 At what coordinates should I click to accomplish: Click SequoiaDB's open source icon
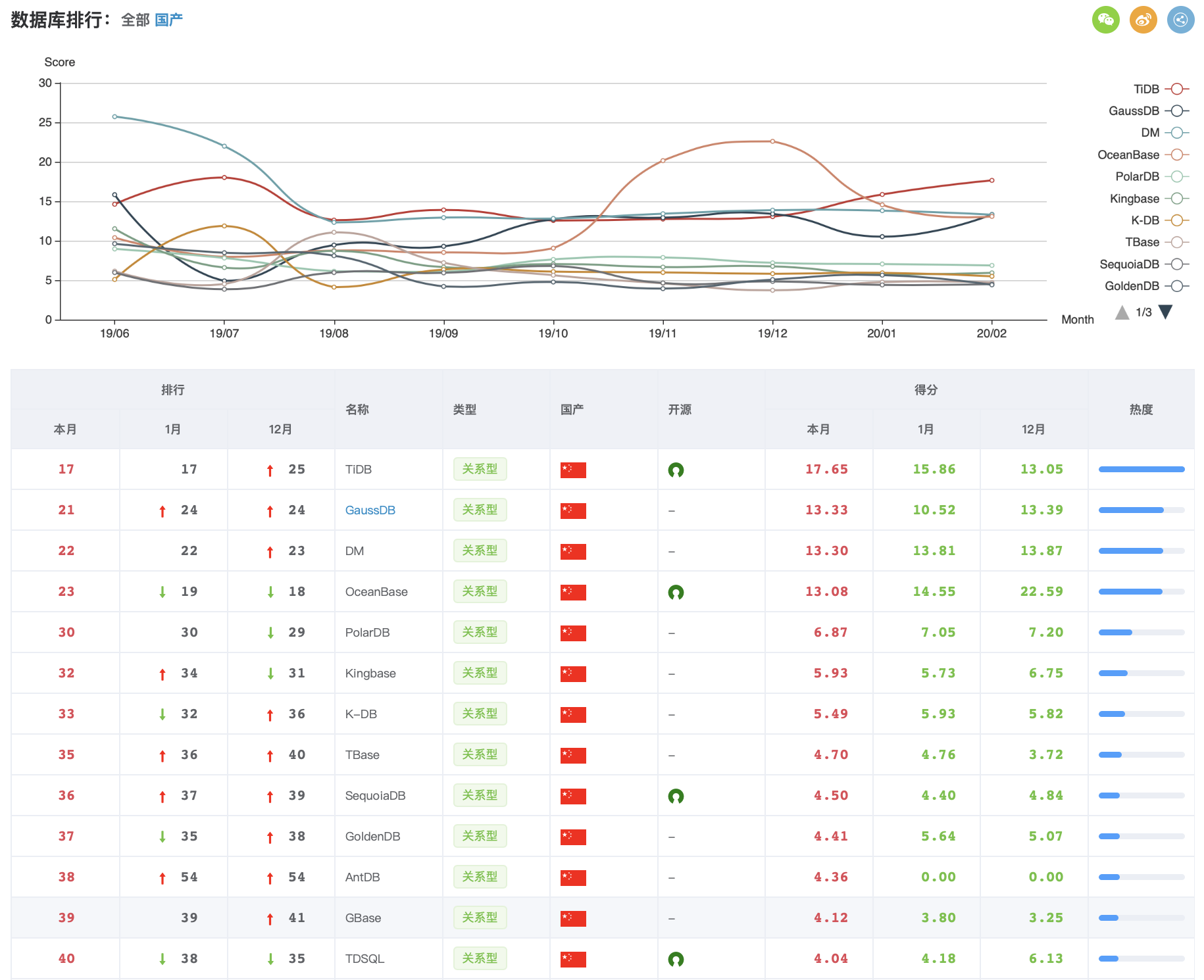(676, 796)
